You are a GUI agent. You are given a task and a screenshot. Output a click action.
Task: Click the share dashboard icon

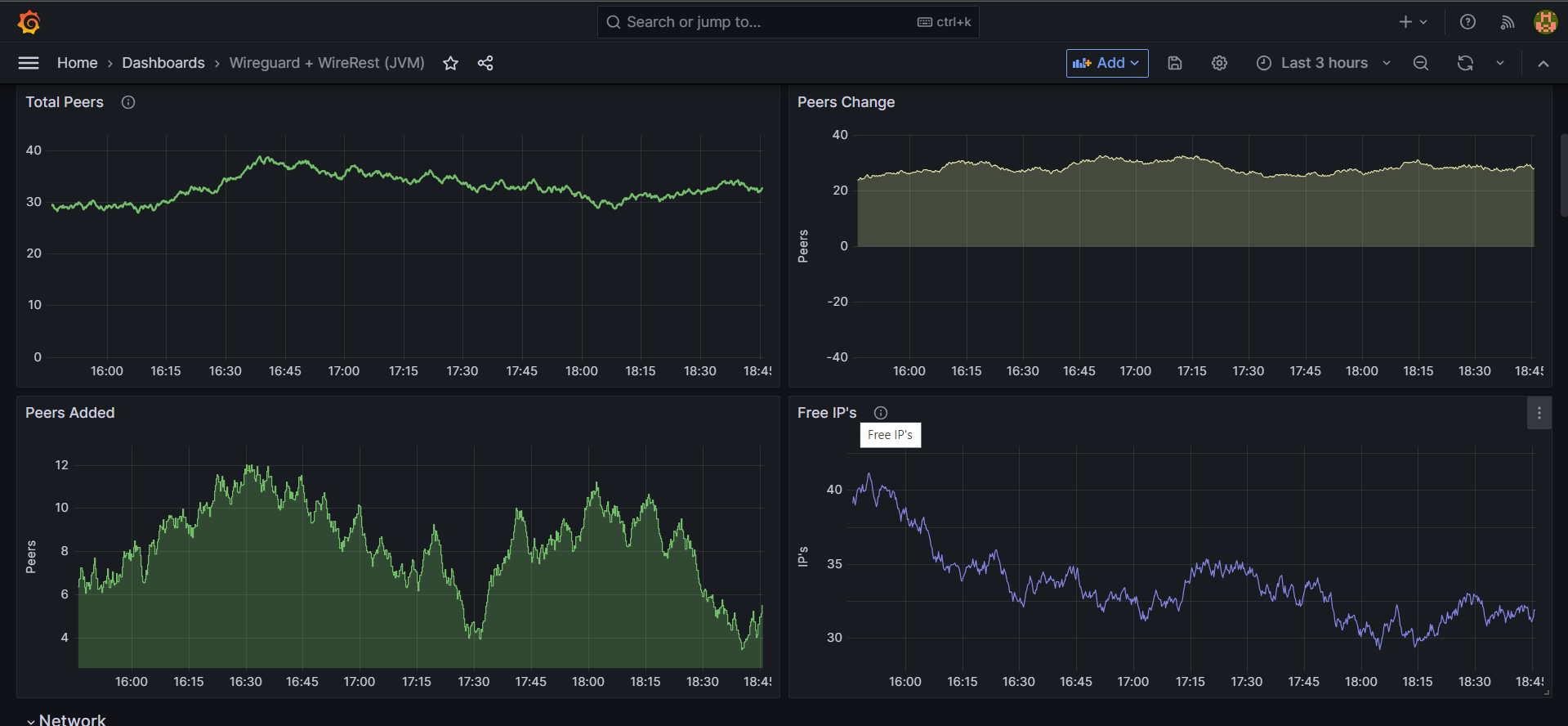click(x=485, y=63)
